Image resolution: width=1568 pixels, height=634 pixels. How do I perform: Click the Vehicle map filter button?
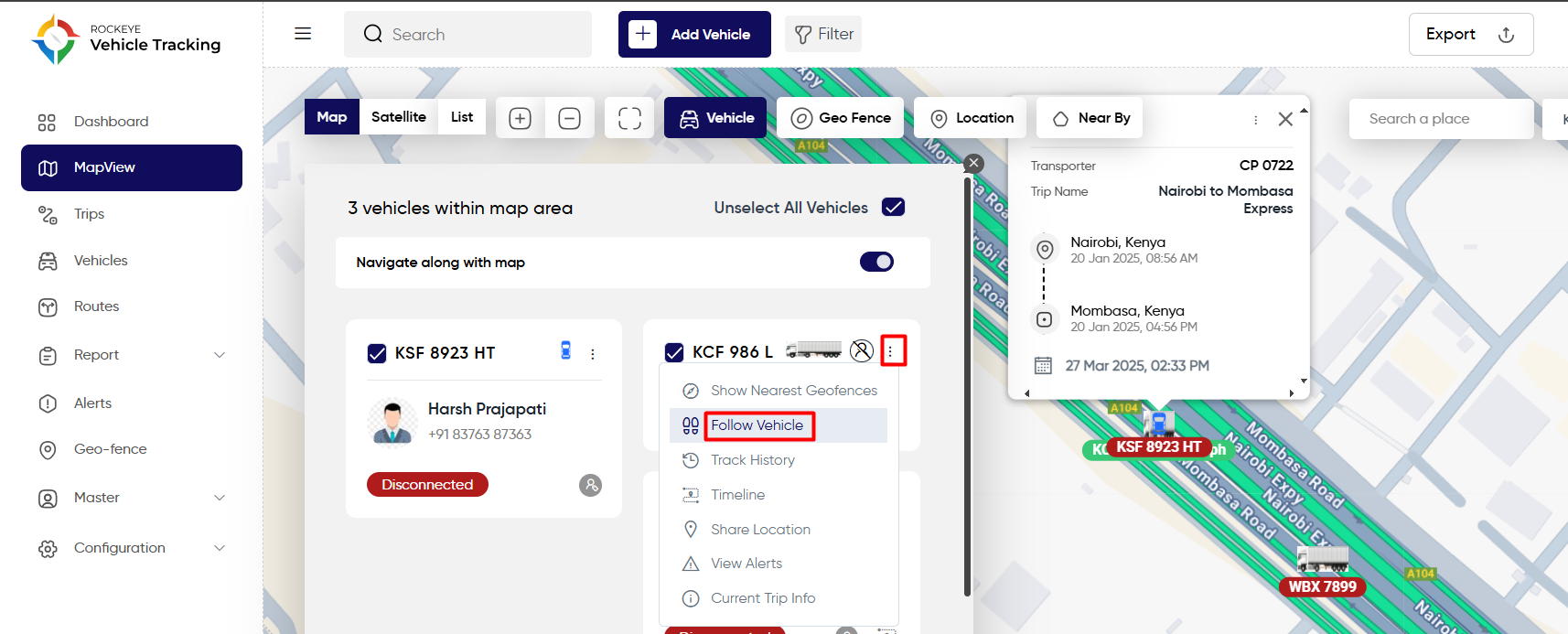(715, 118)
